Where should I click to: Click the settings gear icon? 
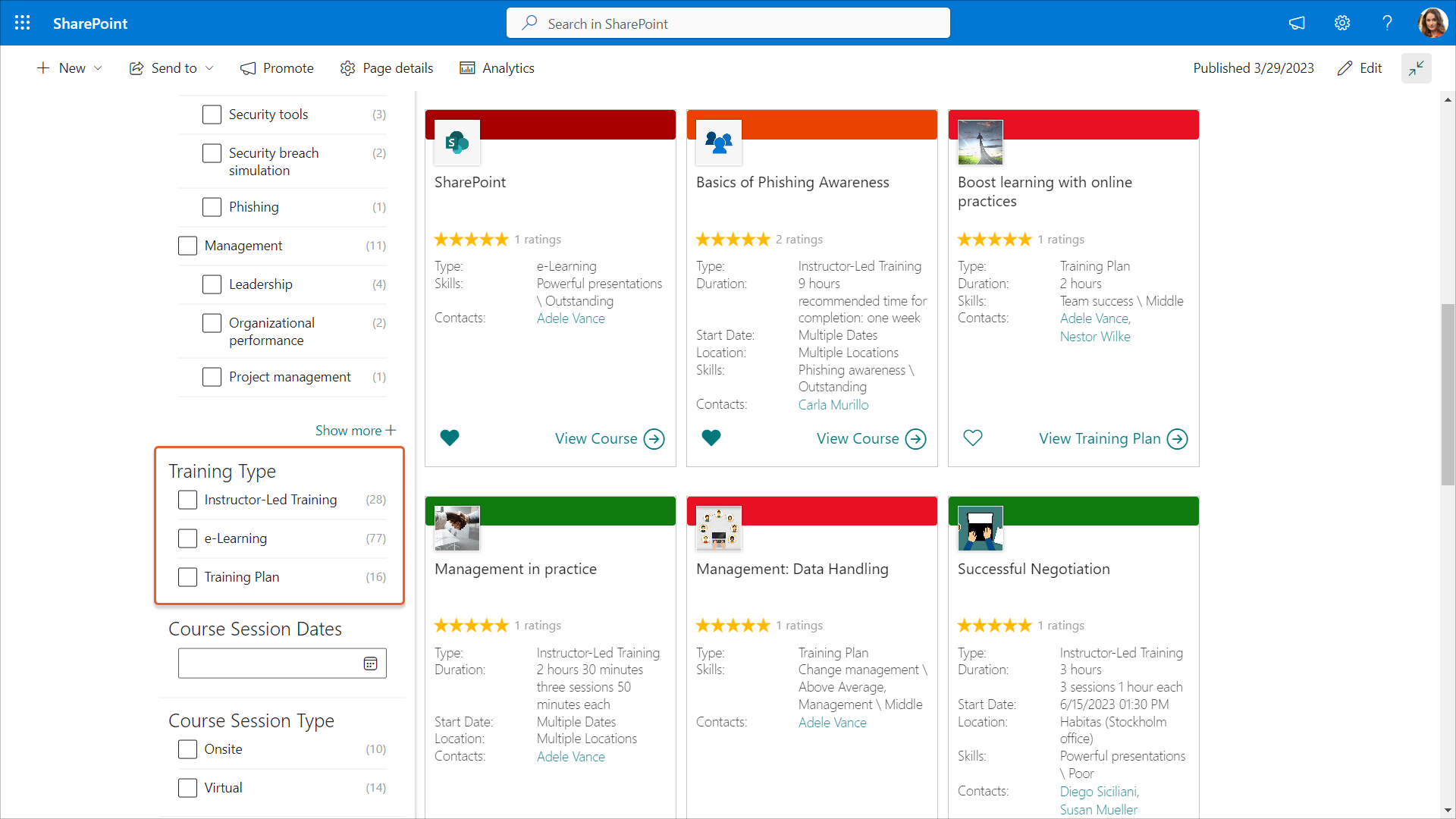1342,23
